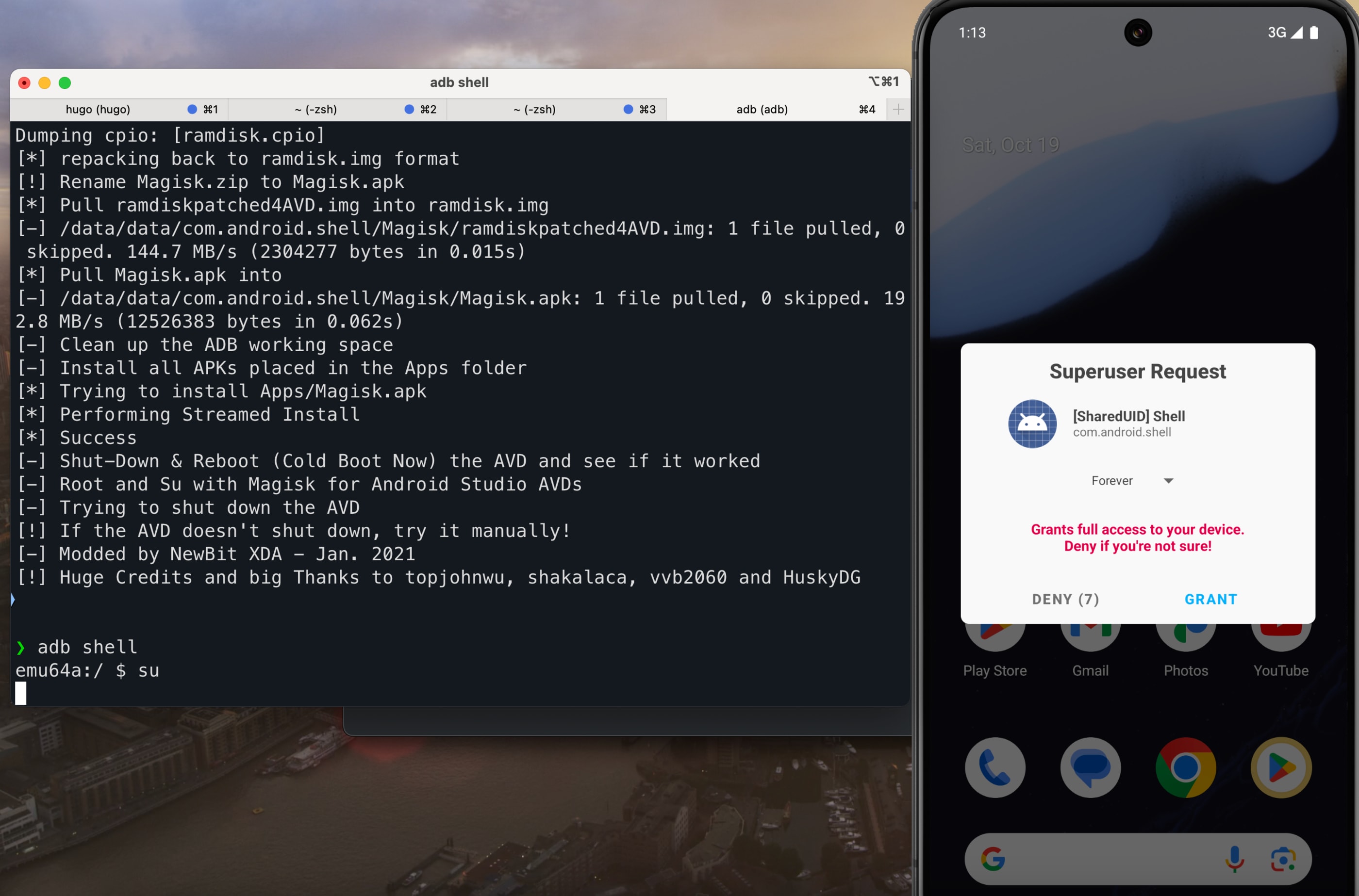Click the Google G logo
This screenshot has width=1359, height=896.
tap(993, 858)
